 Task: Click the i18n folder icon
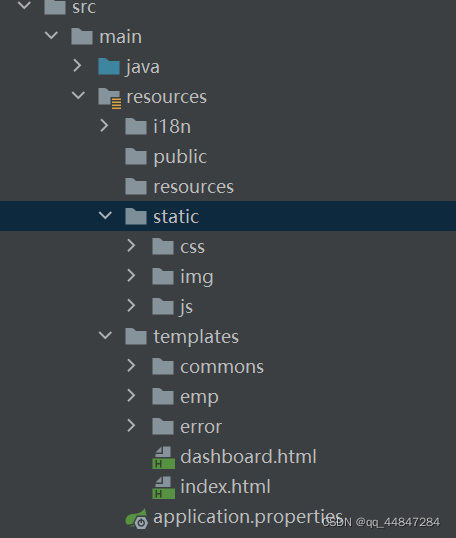tap(136, 126)
